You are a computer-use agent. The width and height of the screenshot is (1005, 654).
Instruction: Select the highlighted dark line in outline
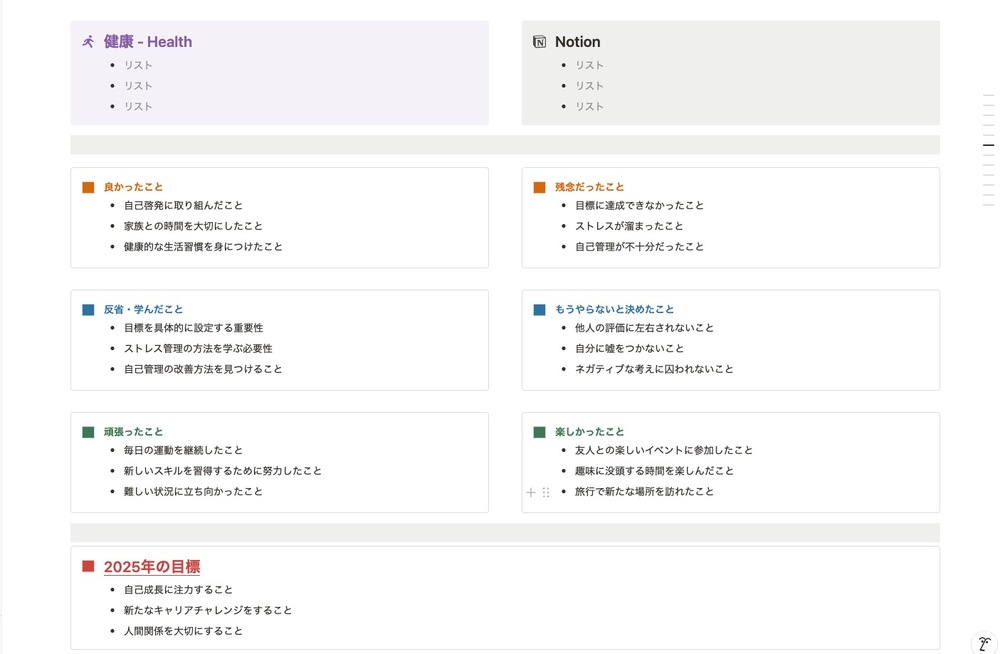click(988, 145)
